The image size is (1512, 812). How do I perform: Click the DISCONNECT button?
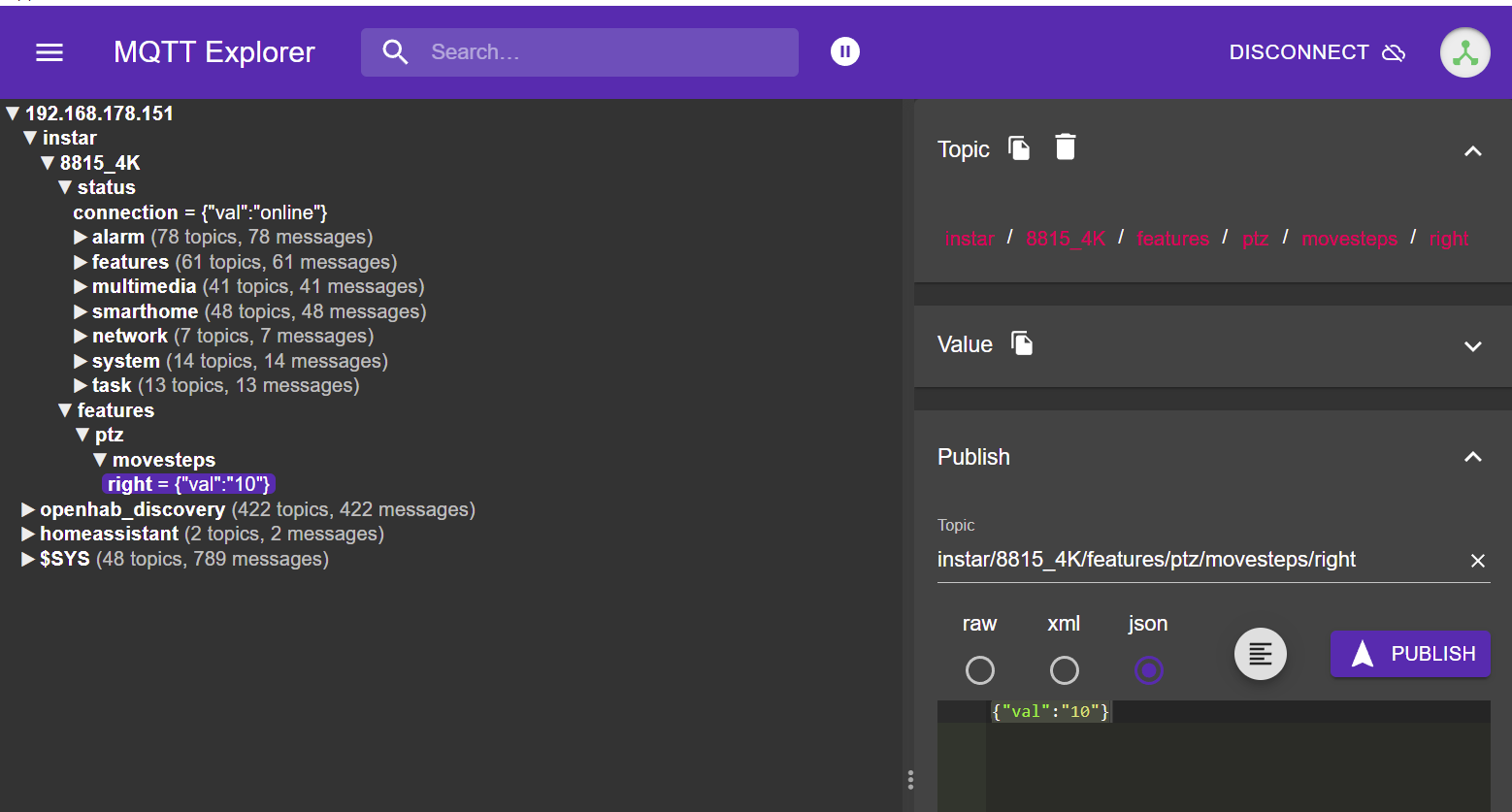1316,52
